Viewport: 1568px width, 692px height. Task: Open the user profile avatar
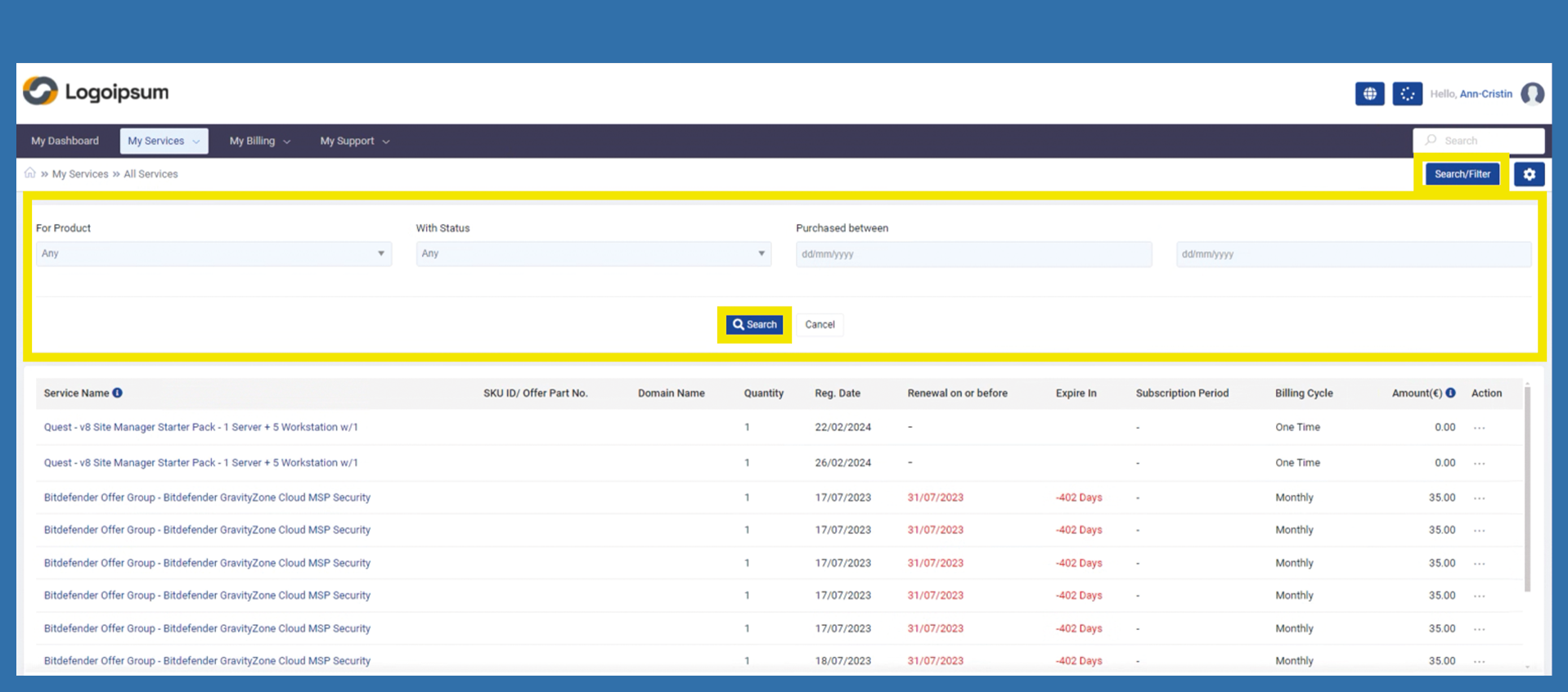coord(1532,94)
